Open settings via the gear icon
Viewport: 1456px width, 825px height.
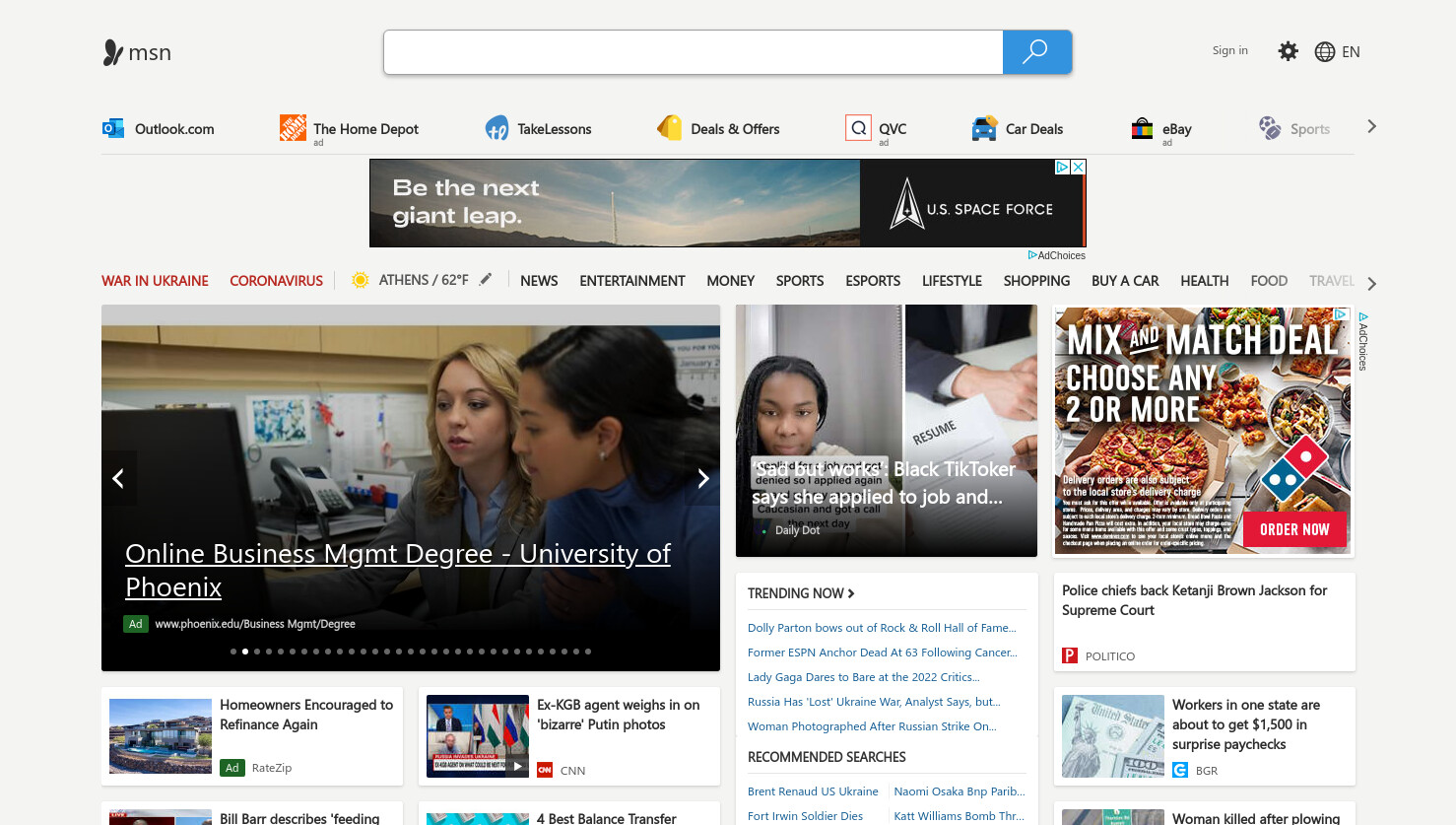pos(1288,51)
